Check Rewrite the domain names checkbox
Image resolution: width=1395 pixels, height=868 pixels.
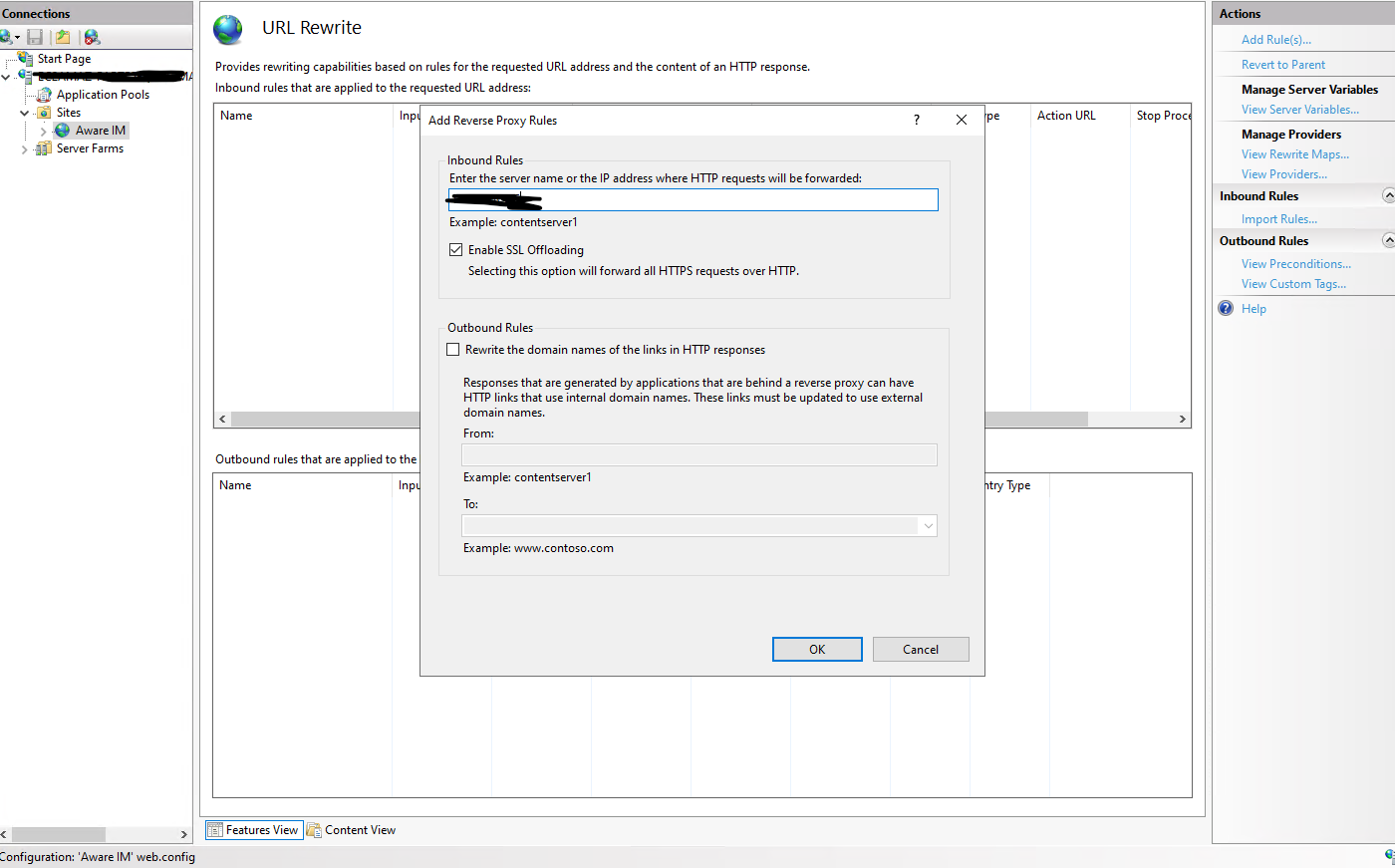click(453, 350)
